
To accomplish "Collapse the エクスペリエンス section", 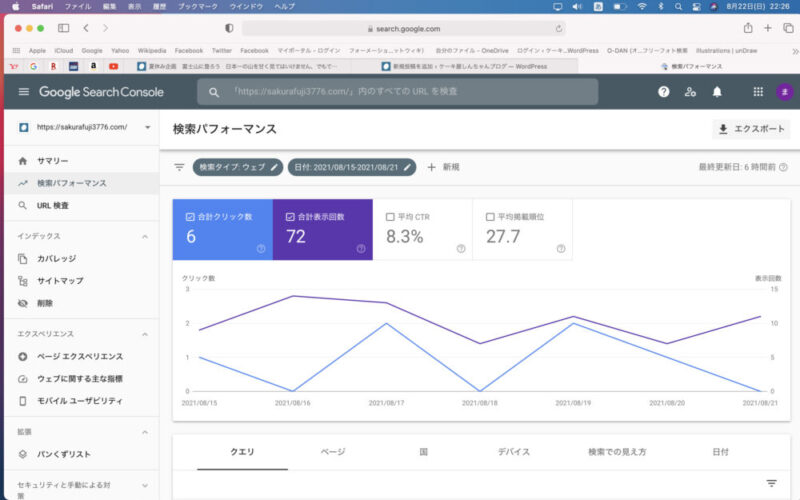I will [x=145, y=334].
